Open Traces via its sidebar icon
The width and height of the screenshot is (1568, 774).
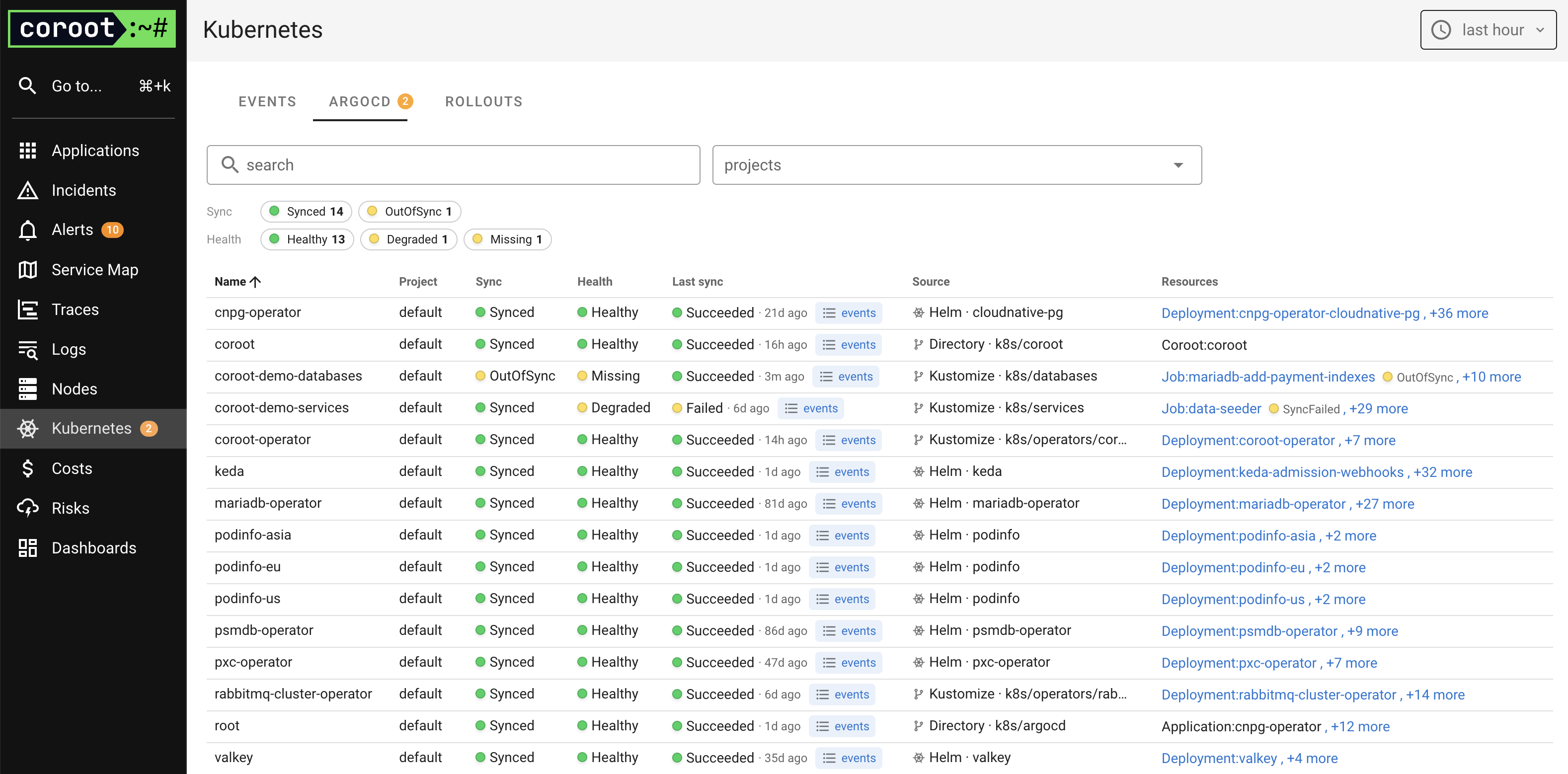28,309
